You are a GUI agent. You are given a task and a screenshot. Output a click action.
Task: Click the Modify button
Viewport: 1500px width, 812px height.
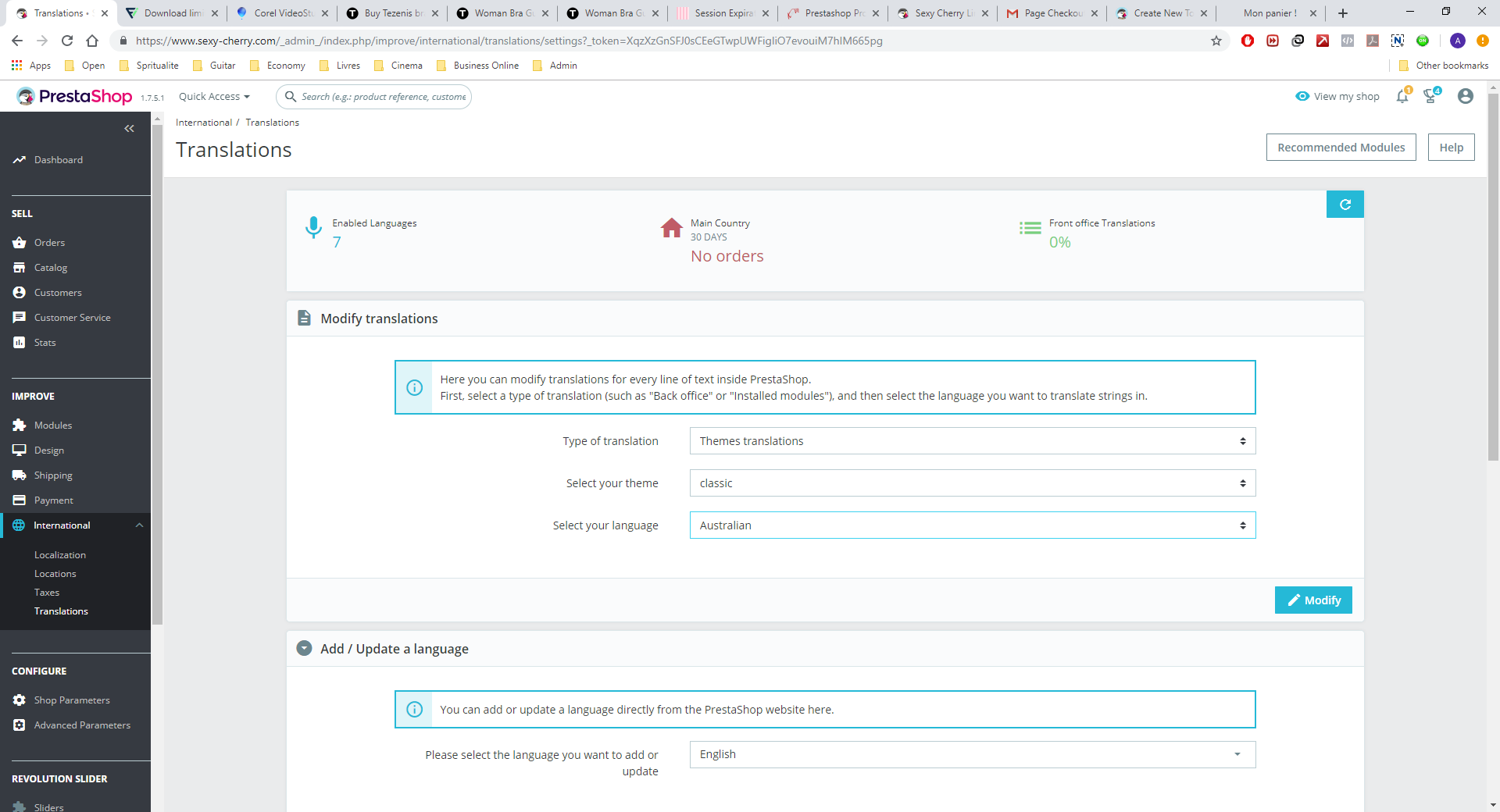1313,600
